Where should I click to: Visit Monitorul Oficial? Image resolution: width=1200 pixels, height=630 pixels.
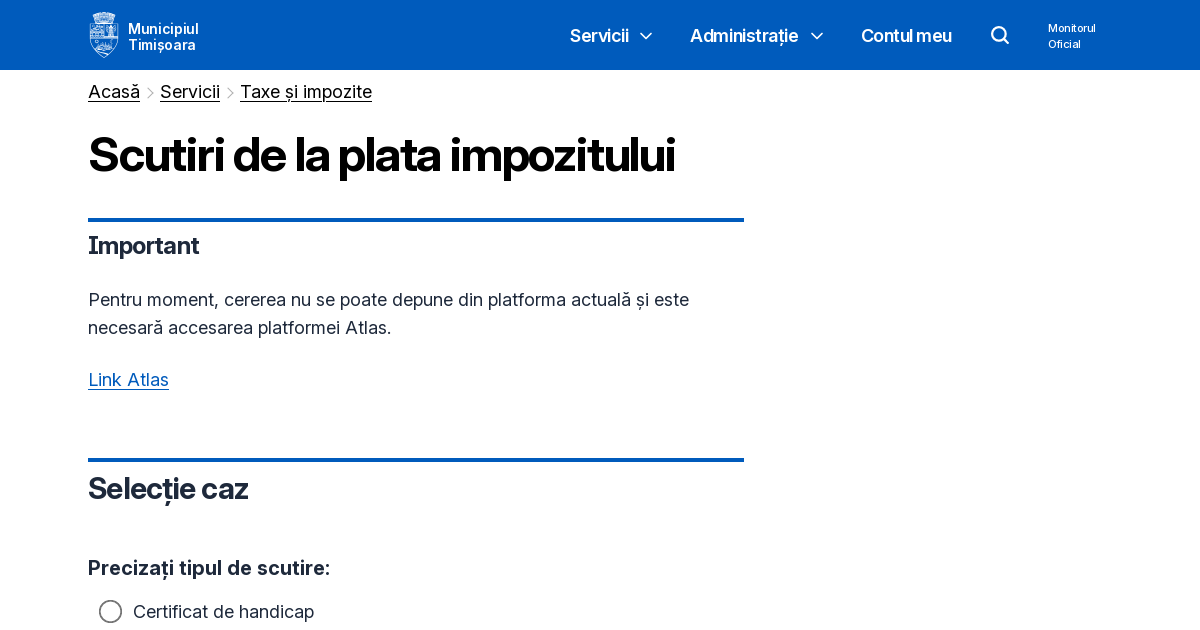pyautogui.click(x=1071, y=36)
